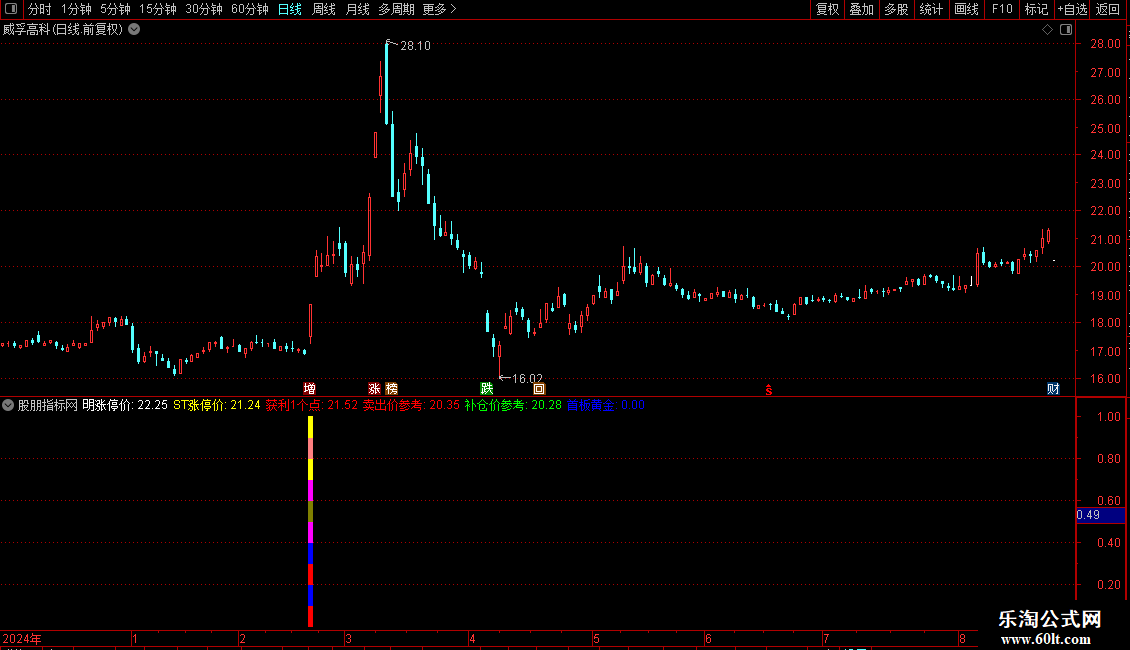Toggle the side panel icon in chart header

click(x=1066, y=30)
